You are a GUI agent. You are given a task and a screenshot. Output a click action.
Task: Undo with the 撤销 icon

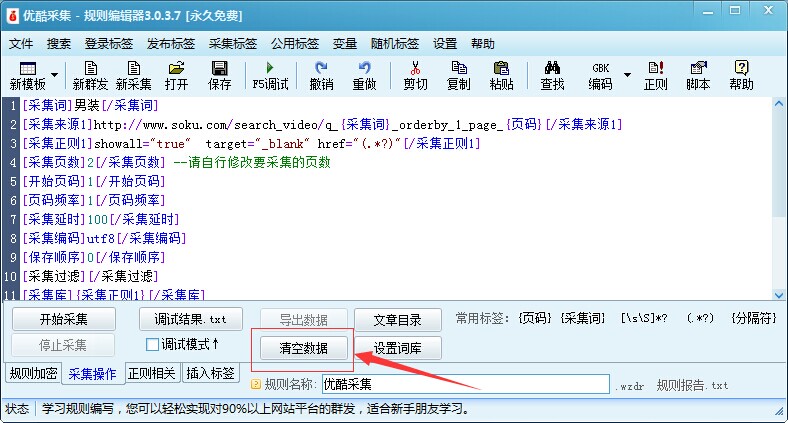pos(321,68)
